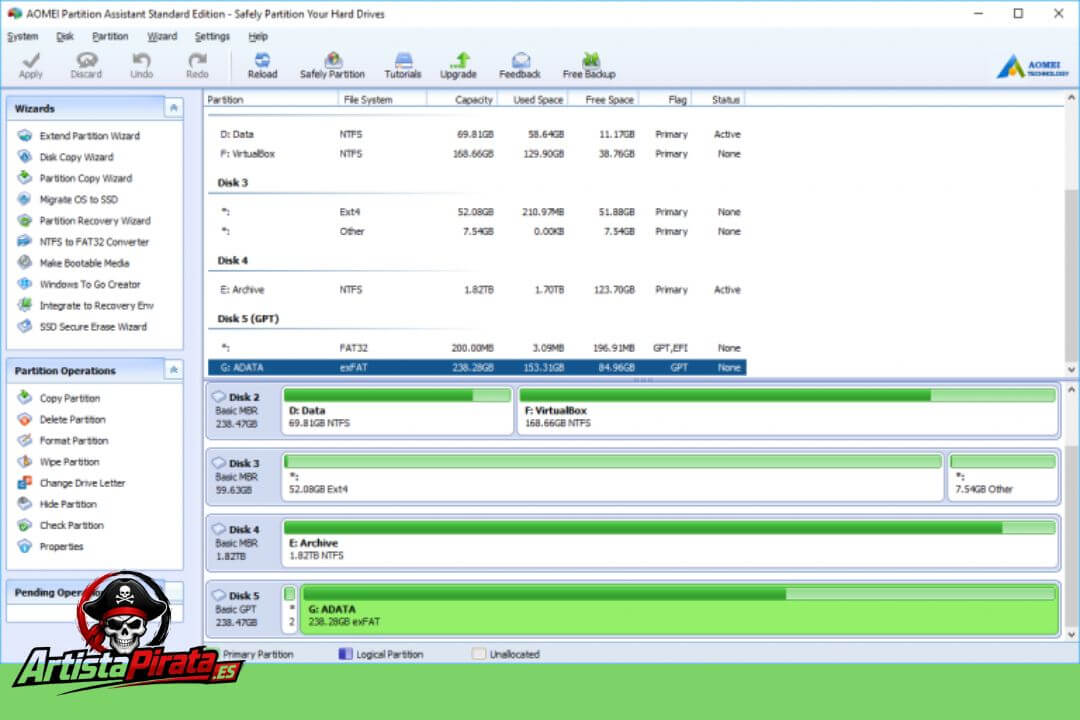Screen dimensions: 1080x720
Task: Open Tutorials from toolbar
Action: (x=403, y=65)
